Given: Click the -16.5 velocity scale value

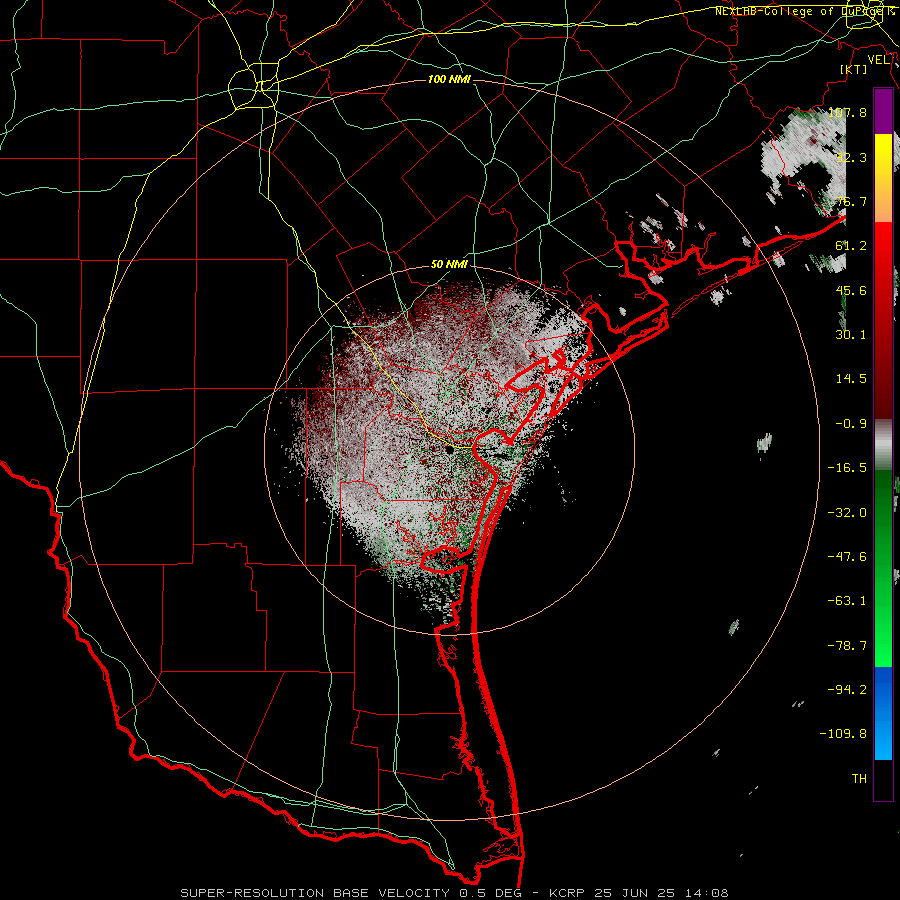Looking at the screenshot, I should (847, 468).
